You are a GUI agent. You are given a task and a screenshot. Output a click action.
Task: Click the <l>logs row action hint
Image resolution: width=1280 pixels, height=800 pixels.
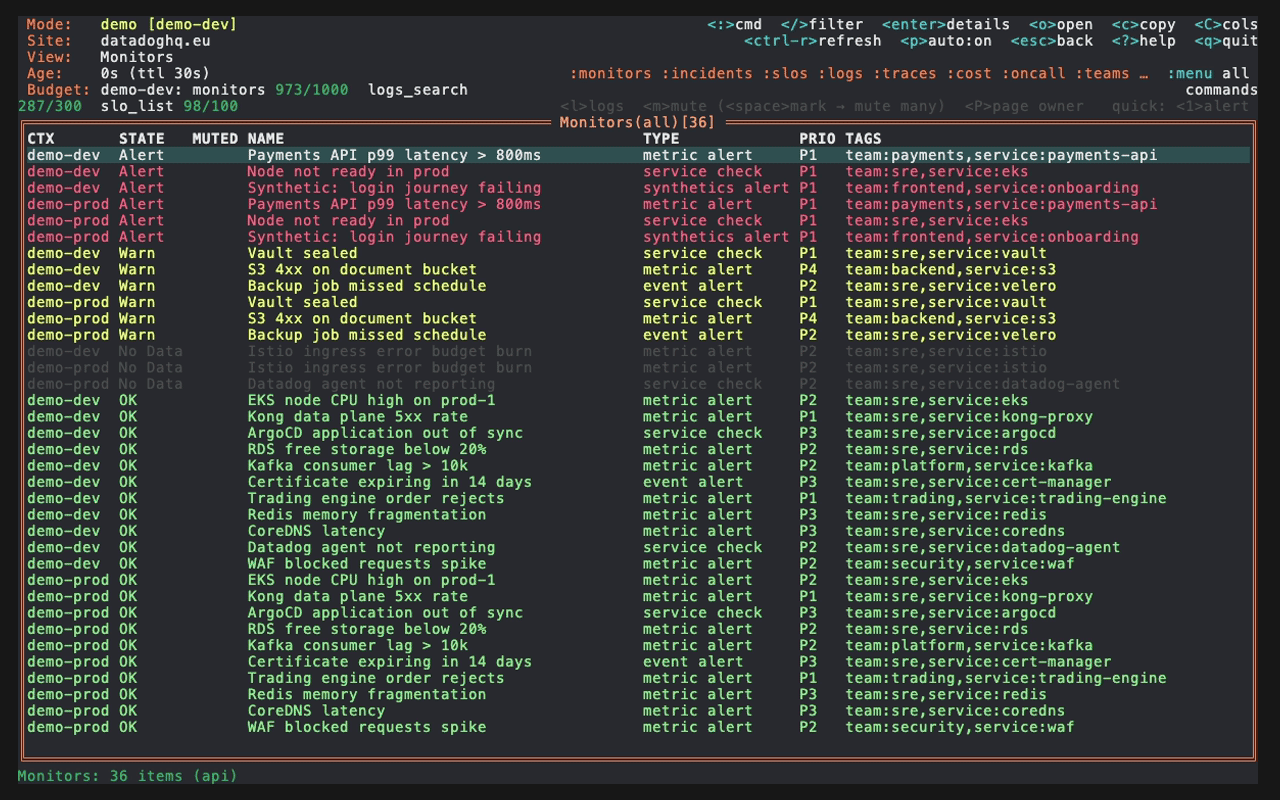point(592,106)
